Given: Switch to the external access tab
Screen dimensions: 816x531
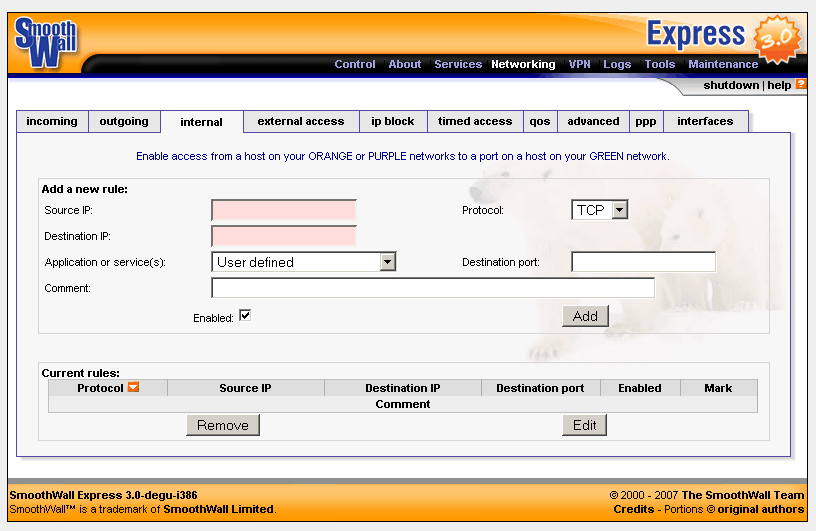Looking at the screenshot, I should (301, 121).
